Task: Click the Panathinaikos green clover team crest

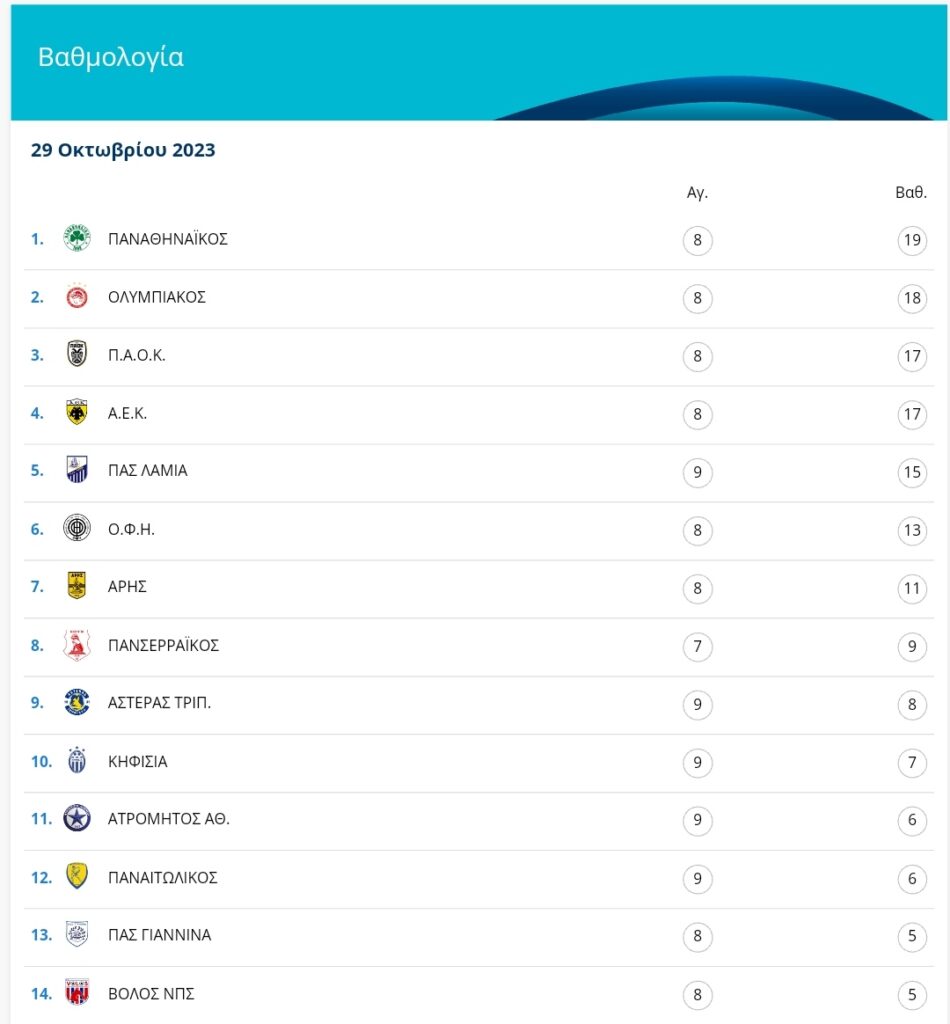Action: [76, 238]
